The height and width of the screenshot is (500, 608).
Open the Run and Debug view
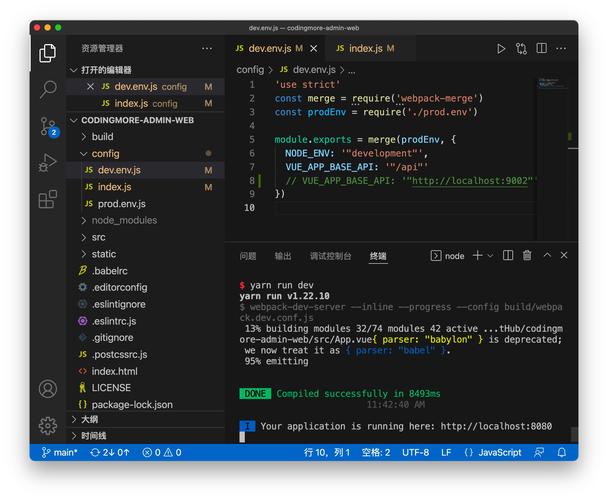point(48,163)
